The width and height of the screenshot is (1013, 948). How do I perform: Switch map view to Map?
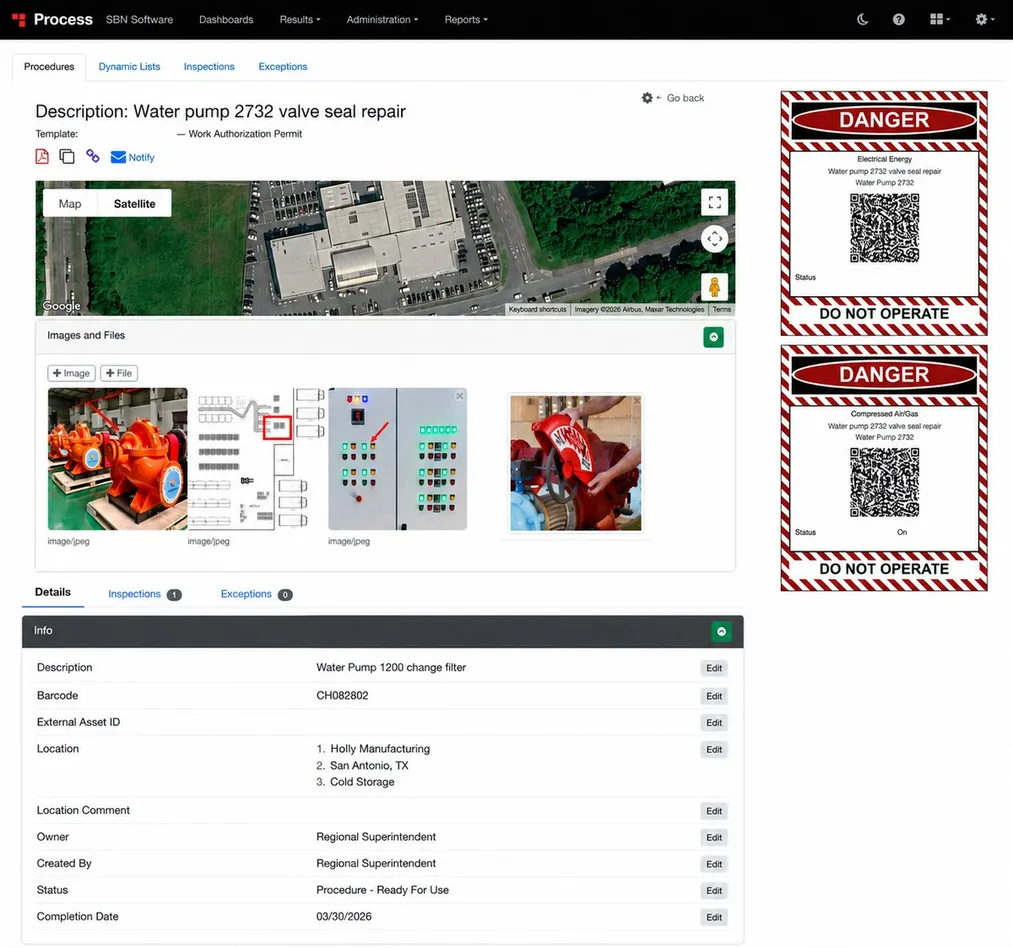click(70, 204)
